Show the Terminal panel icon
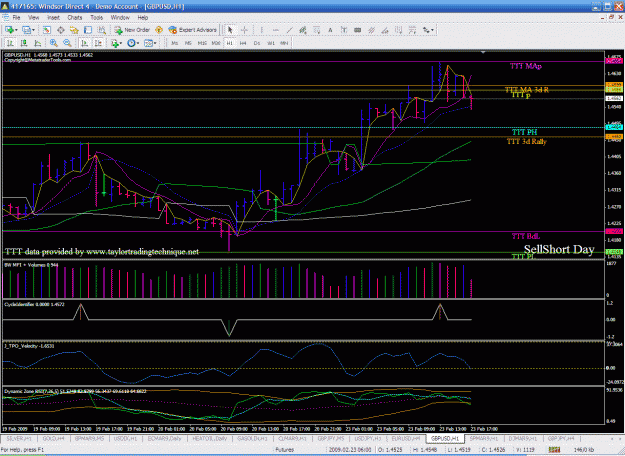 pyautogui.click(x=88, y=30)
